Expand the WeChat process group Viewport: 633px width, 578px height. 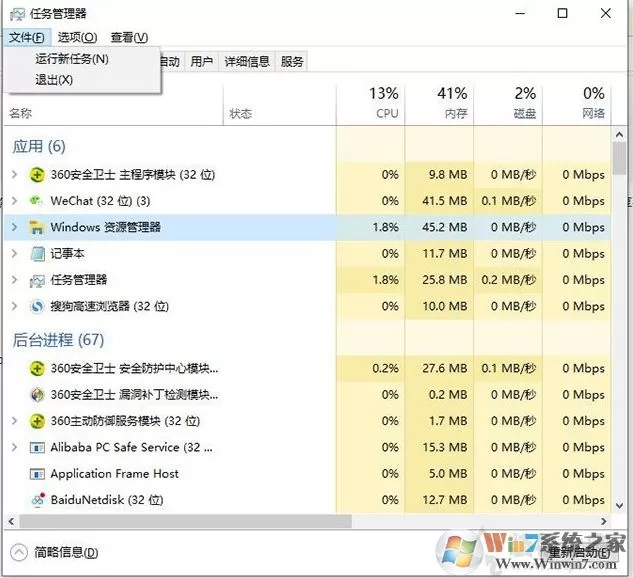click(15, 201)
